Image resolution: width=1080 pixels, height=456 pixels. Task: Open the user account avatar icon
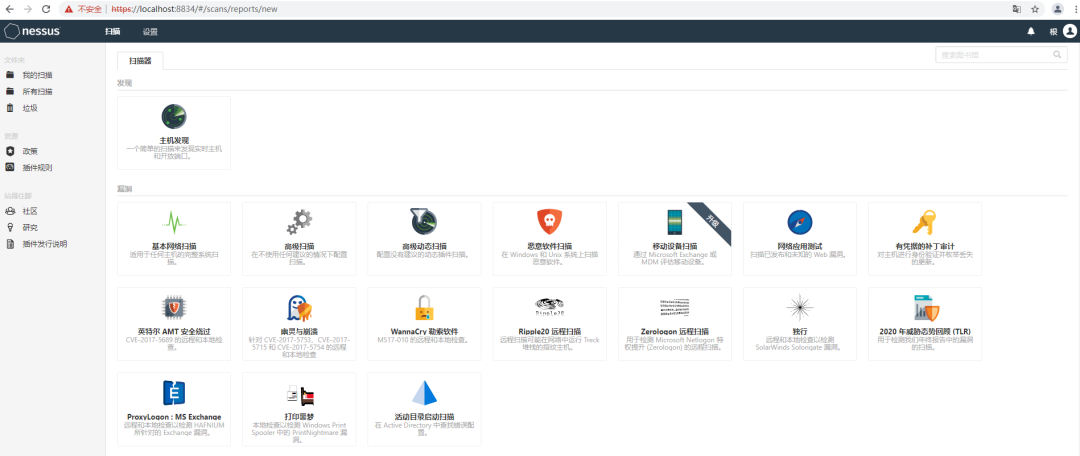[x=1070, y=31]
